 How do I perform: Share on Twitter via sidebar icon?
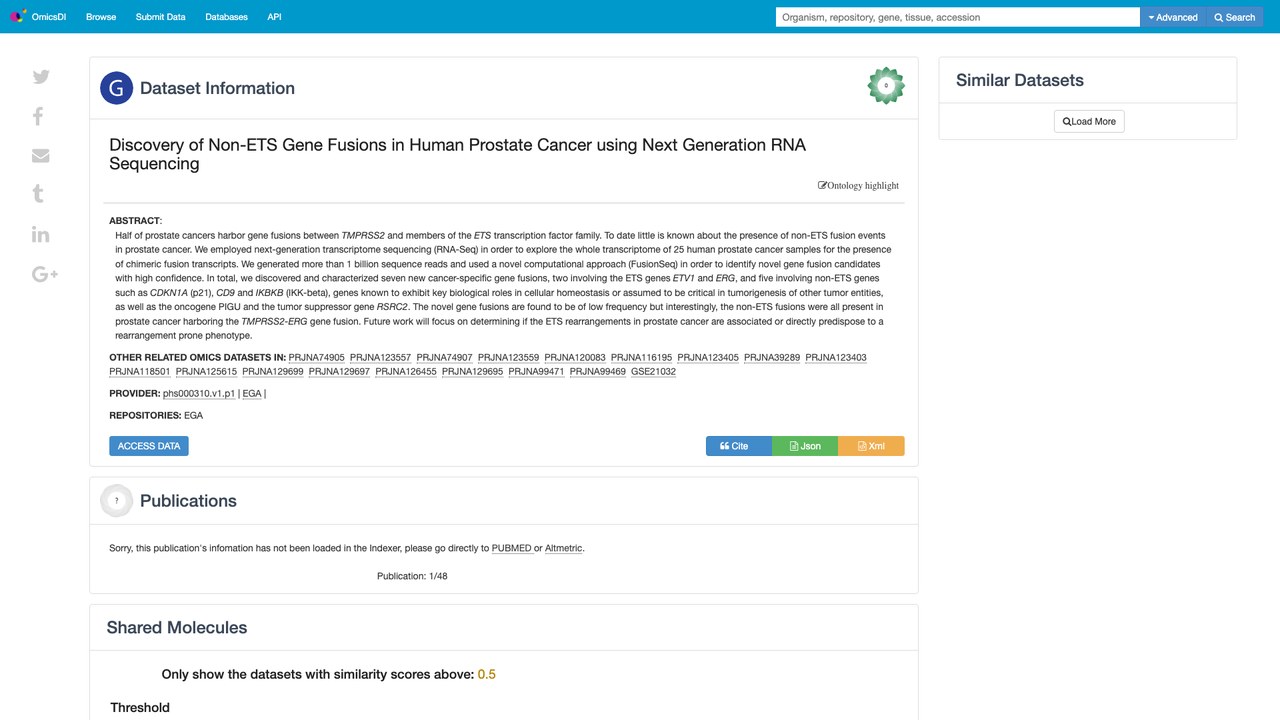(41, 77)
